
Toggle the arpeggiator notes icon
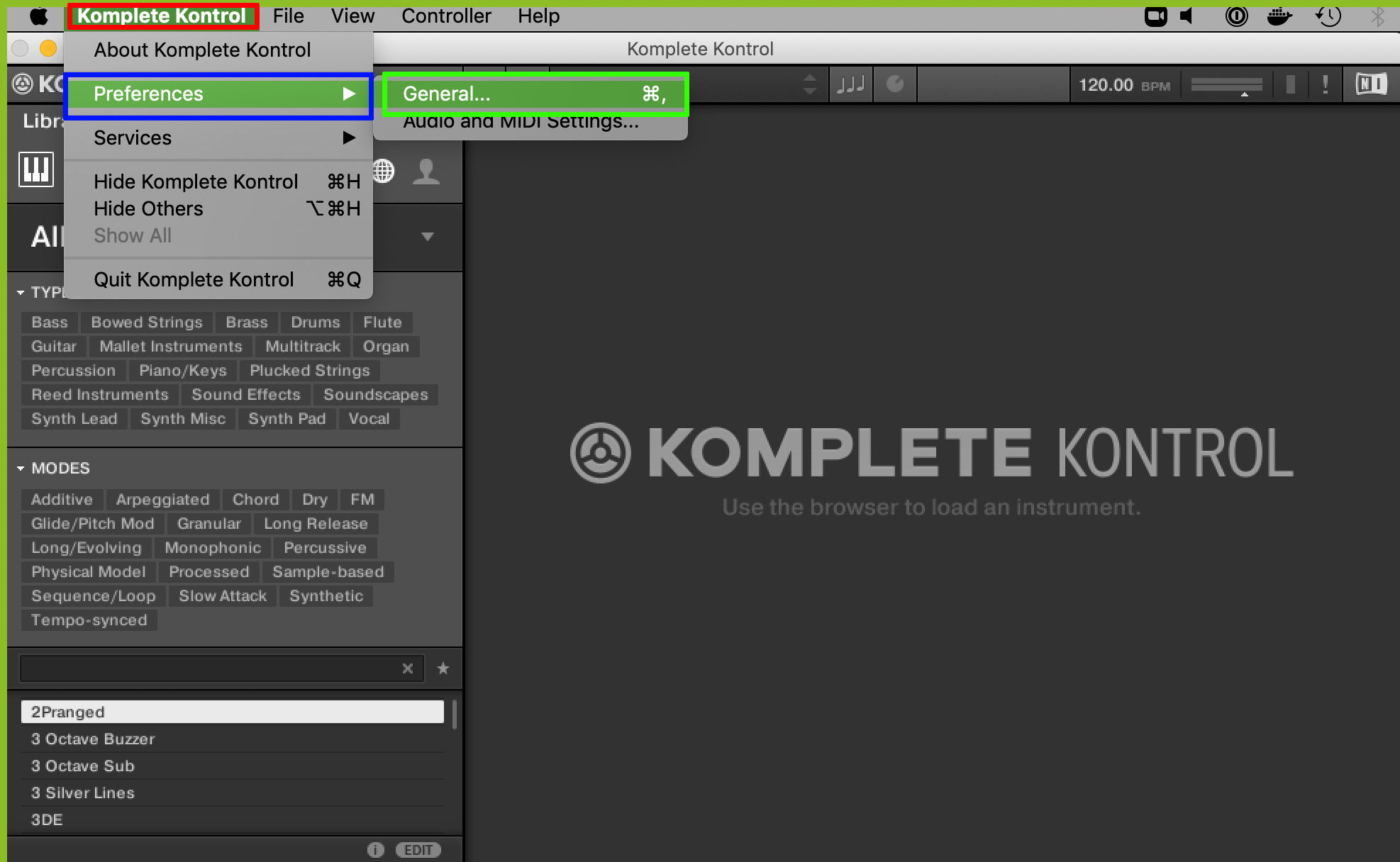pyautogui.click(x=850, y=85)
